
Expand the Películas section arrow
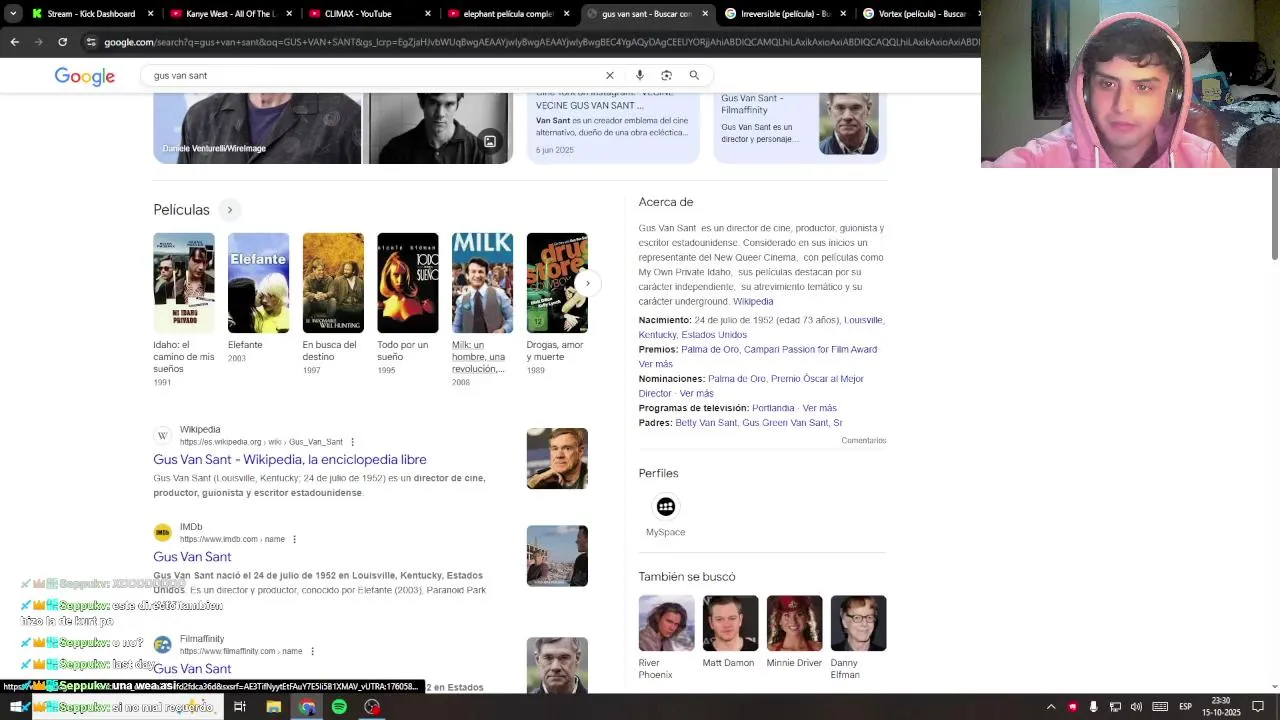(x=229, y=210)
